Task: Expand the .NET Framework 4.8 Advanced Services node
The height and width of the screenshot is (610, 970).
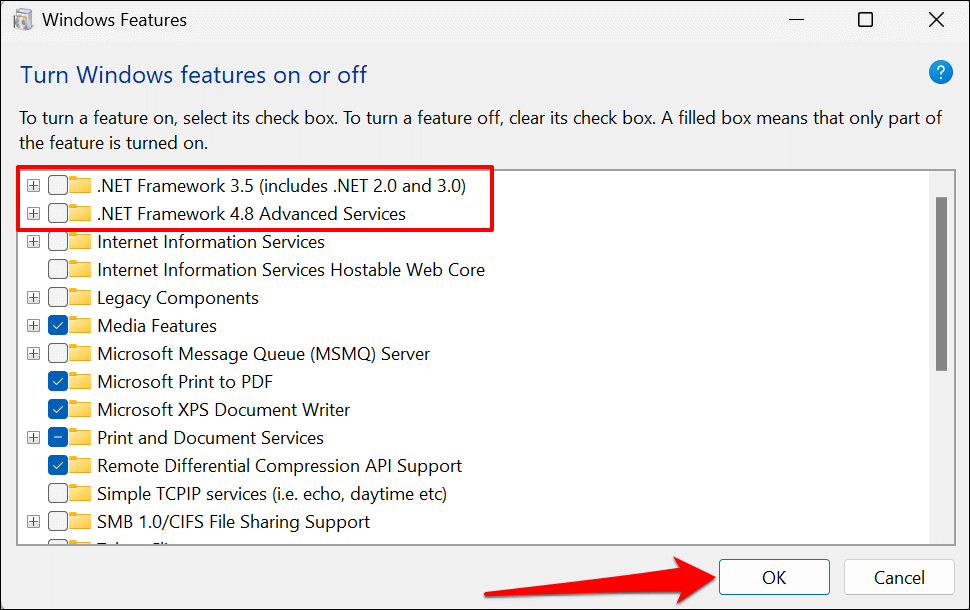Action: (34, 214)
